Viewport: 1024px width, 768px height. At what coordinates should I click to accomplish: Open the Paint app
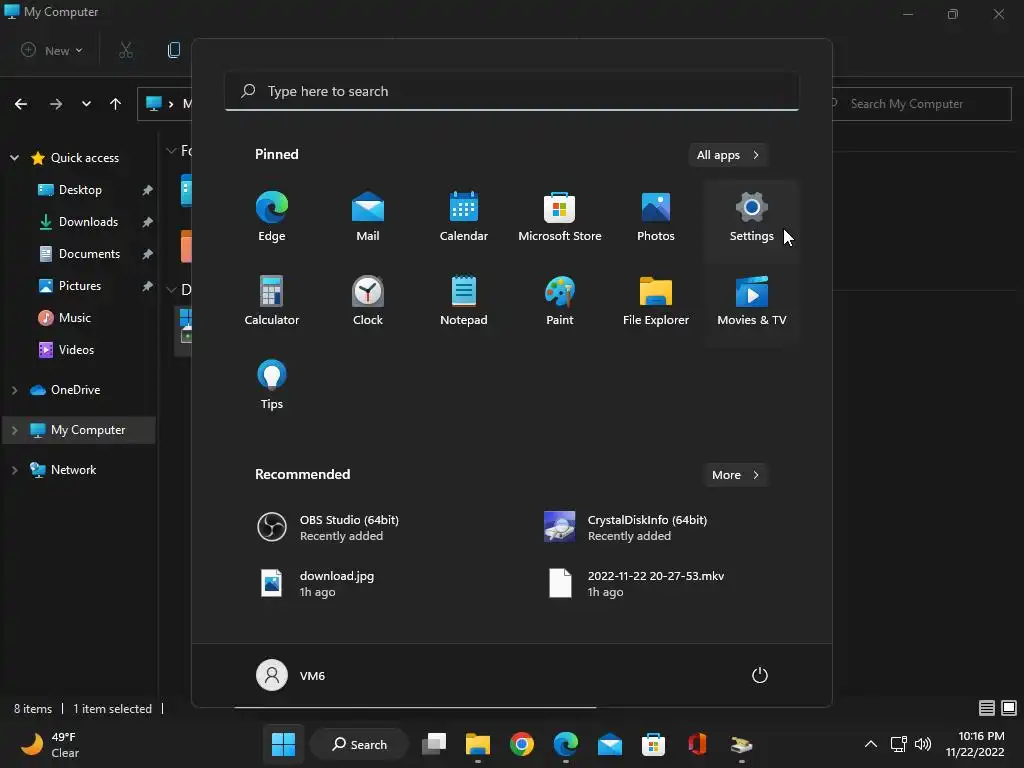pyautogui.click(x=560, y=302)
